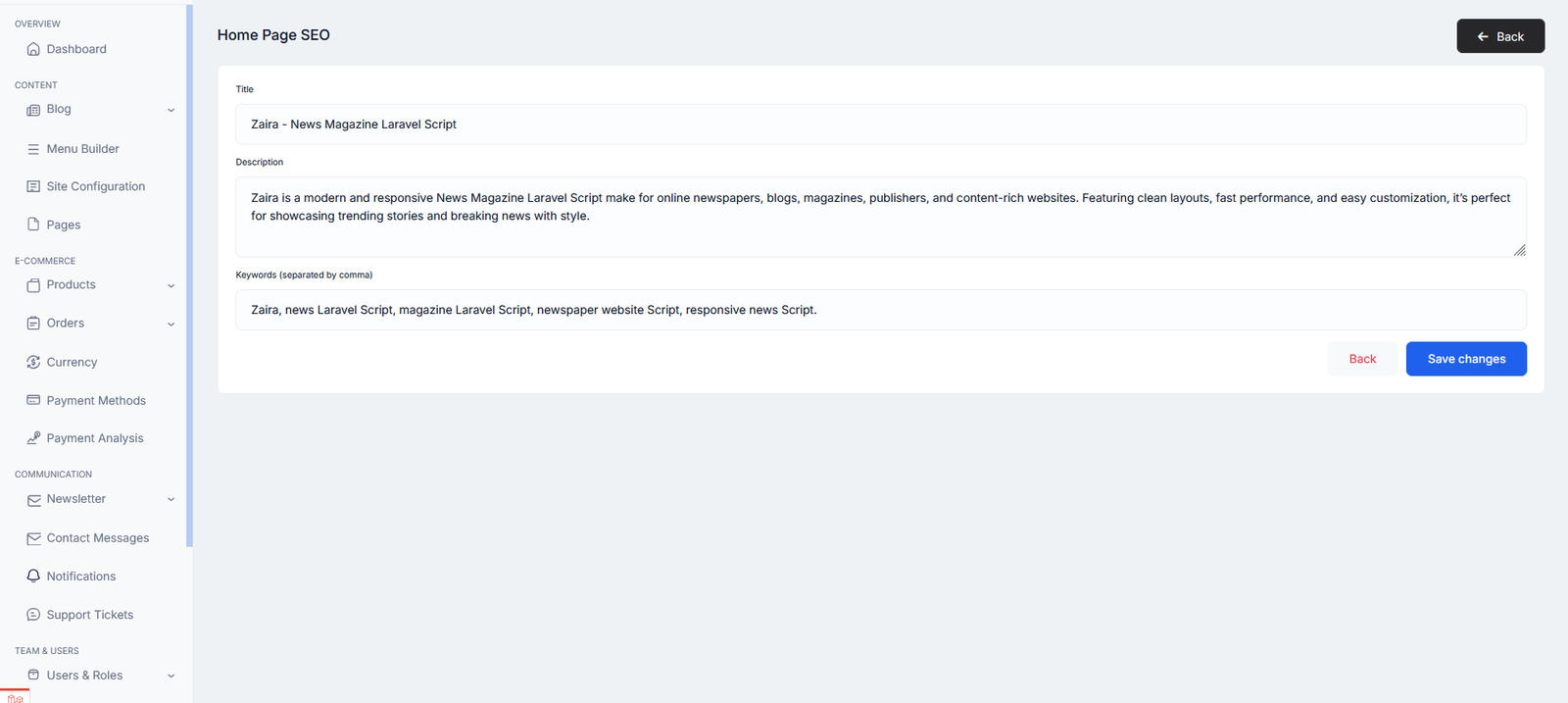
Task: Open Payment Analysis
Action: (x=93, y=438)
